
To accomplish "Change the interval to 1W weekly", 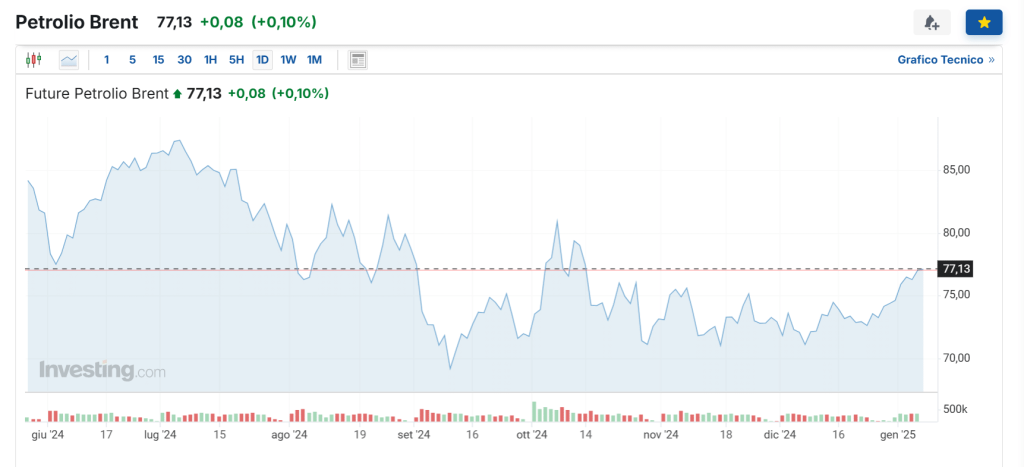I will pyautogui.click(x=288, y=60).
